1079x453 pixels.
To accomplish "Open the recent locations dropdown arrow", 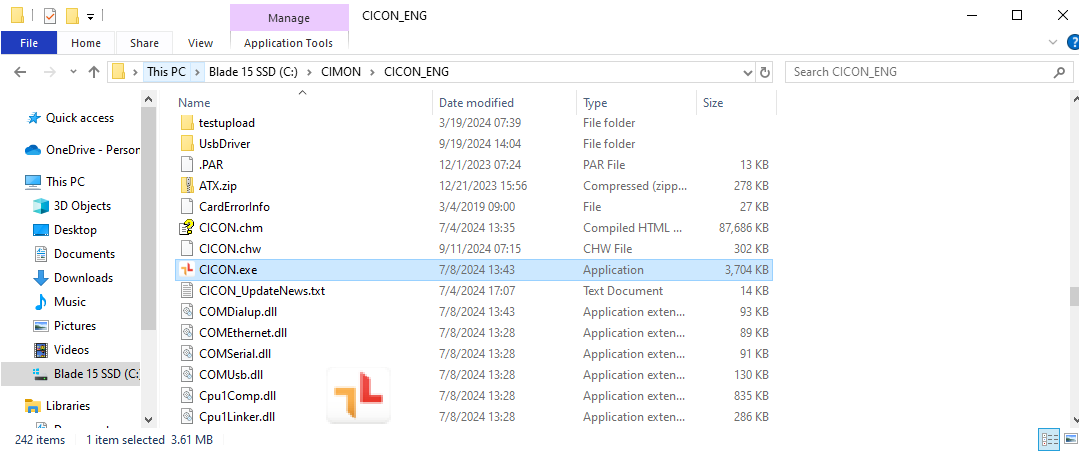I will (72, 72).
